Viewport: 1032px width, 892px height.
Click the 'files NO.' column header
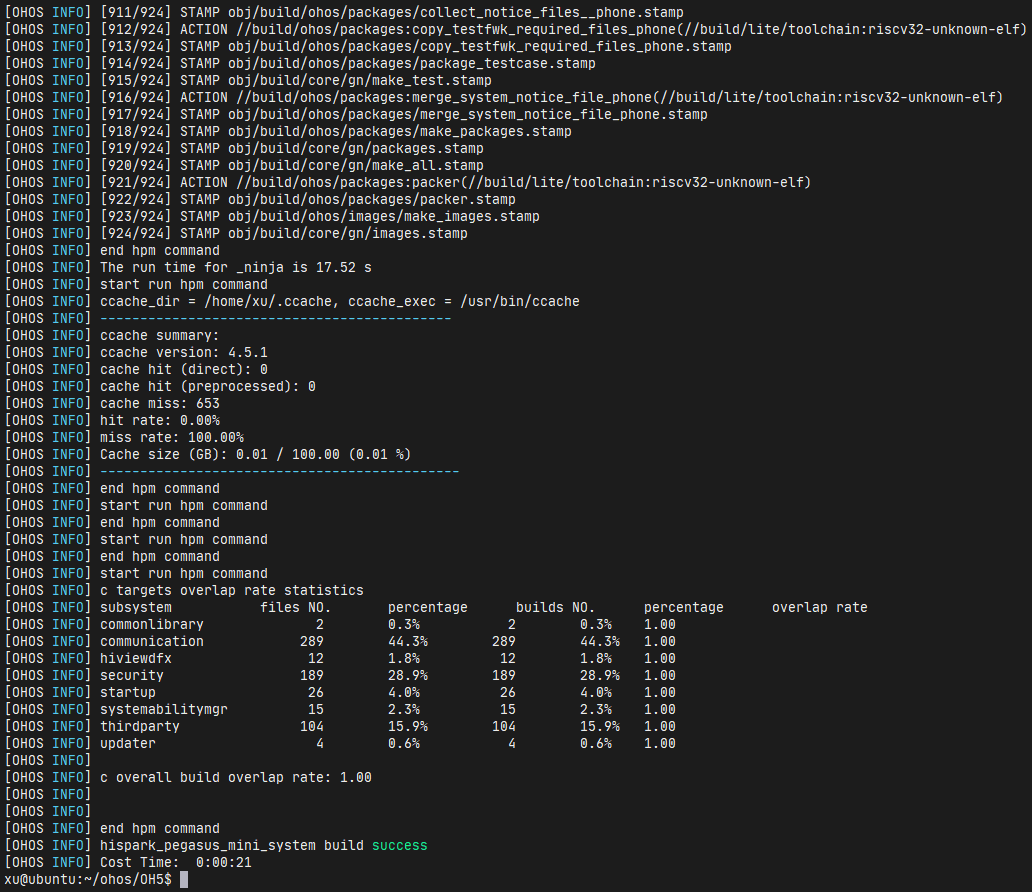[x=296, y=607]
